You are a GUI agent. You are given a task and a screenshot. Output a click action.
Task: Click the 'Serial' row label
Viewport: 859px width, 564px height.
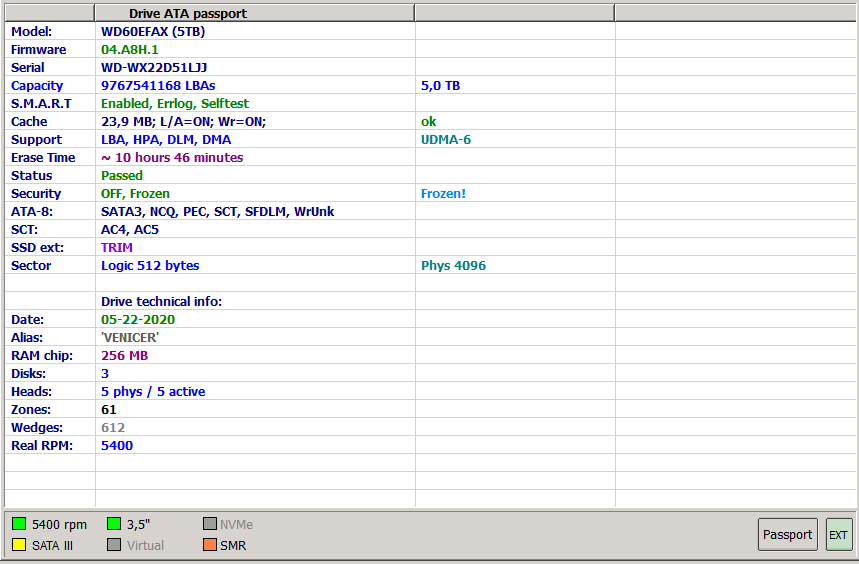(27, 68)
